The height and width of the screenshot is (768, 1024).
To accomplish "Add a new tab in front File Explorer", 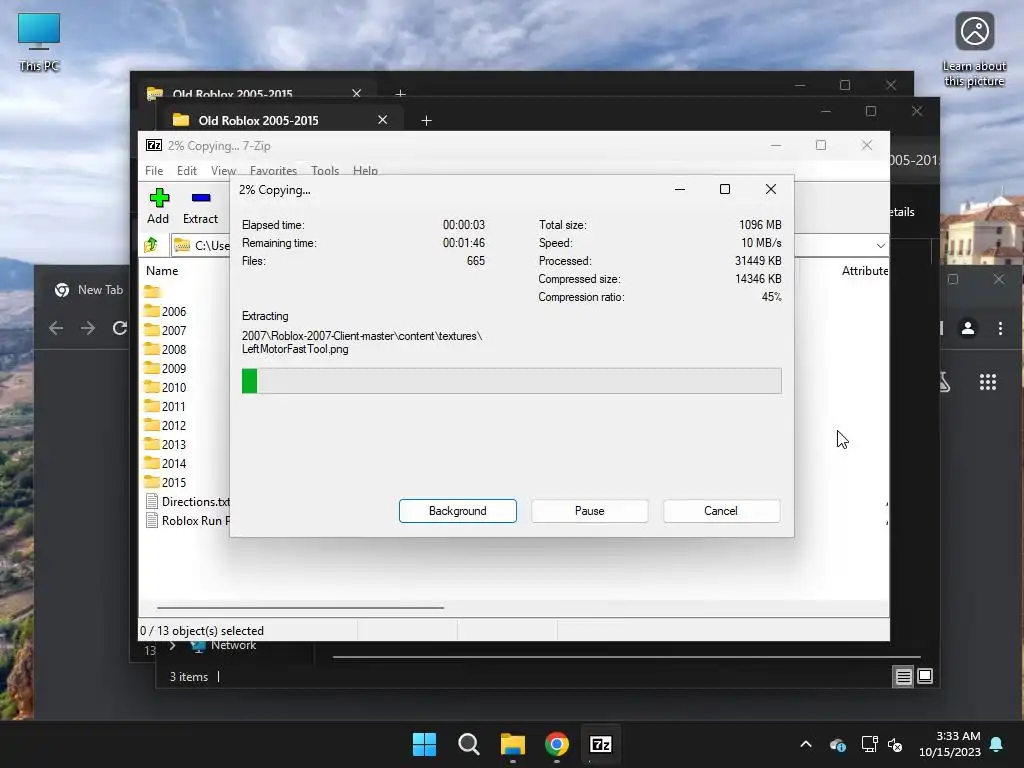I will (426, 120).
